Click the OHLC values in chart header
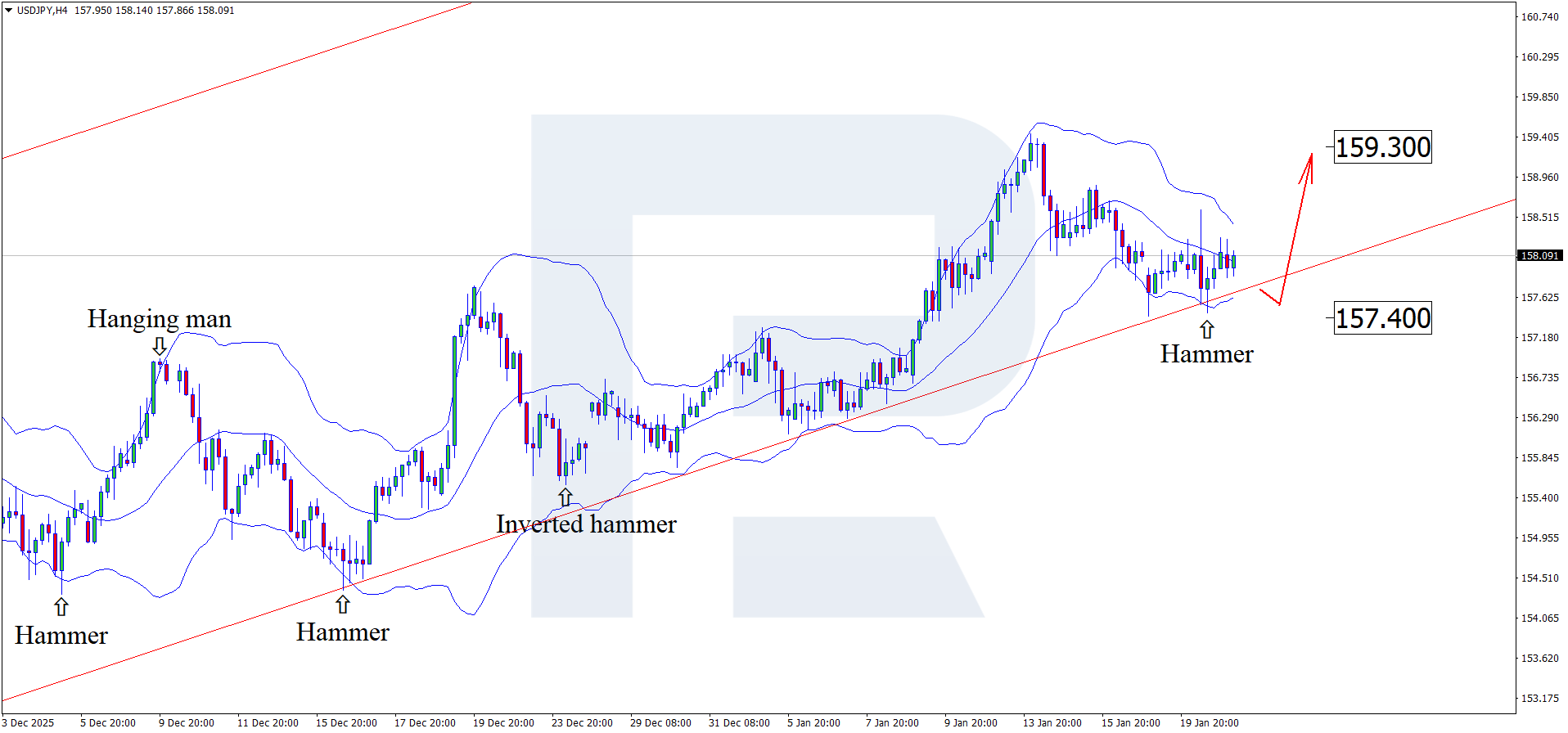 pos(154,11)
